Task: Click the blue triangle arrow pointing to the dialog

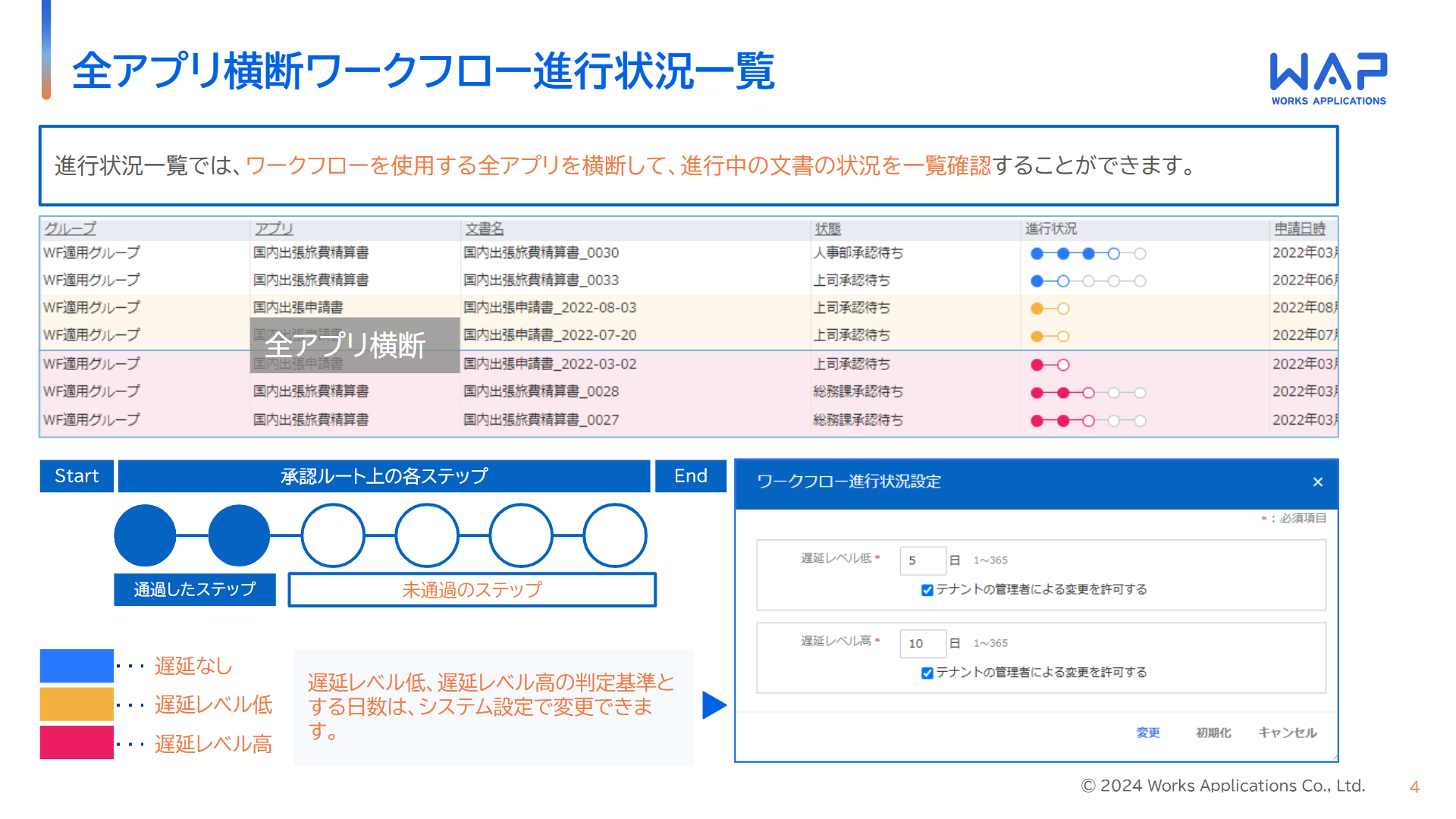Action: [x=714, y=705]
